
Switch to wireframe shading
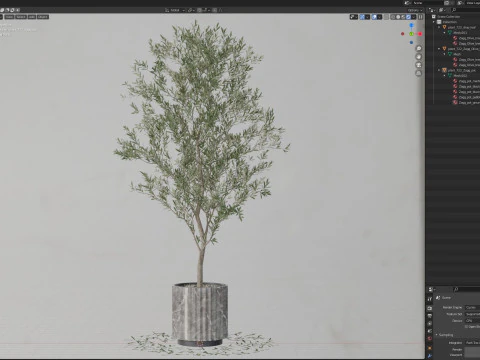click(393, 17)
